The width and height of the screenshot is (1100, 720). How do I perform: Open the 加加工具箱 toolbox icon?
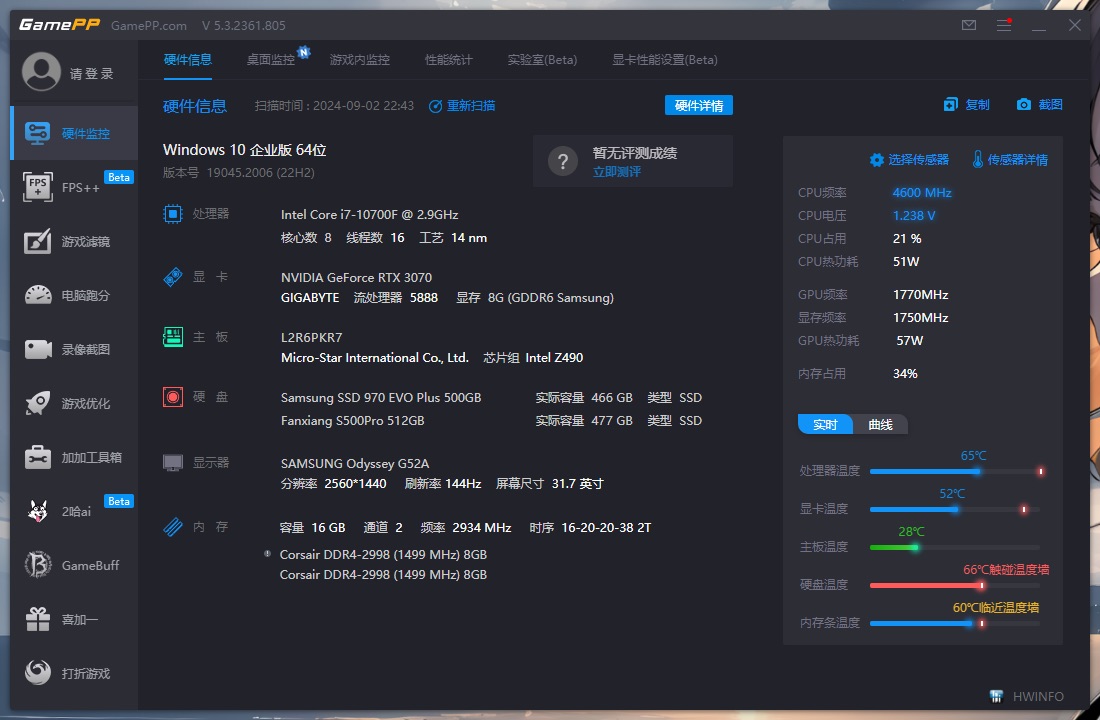click(x=38, y=458)
